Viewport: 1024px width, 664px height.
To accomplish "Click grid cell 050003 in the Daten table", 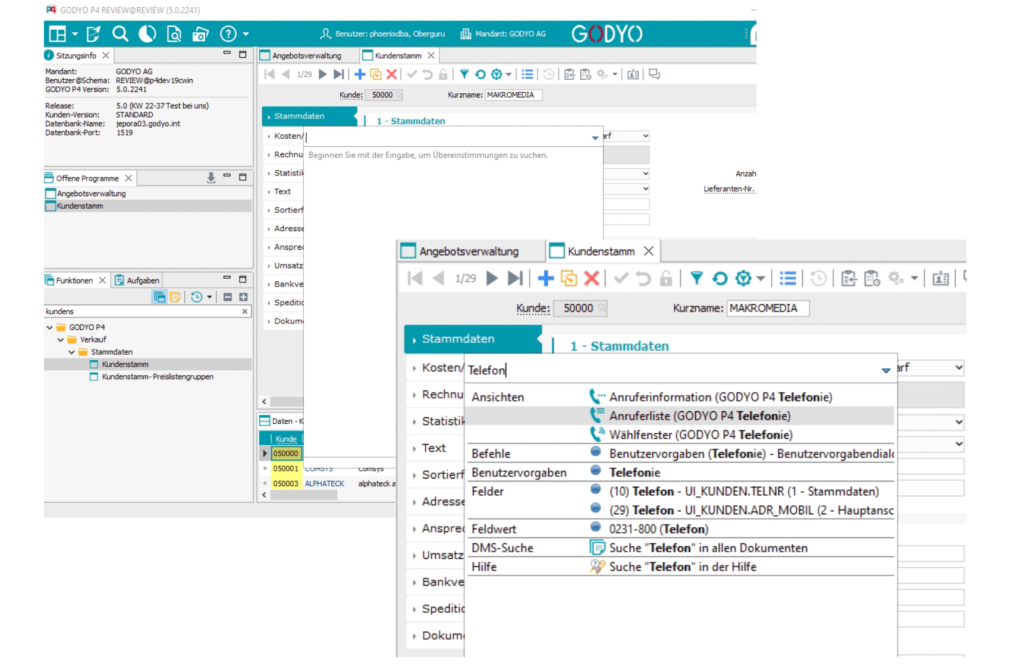I will (285, 484).
